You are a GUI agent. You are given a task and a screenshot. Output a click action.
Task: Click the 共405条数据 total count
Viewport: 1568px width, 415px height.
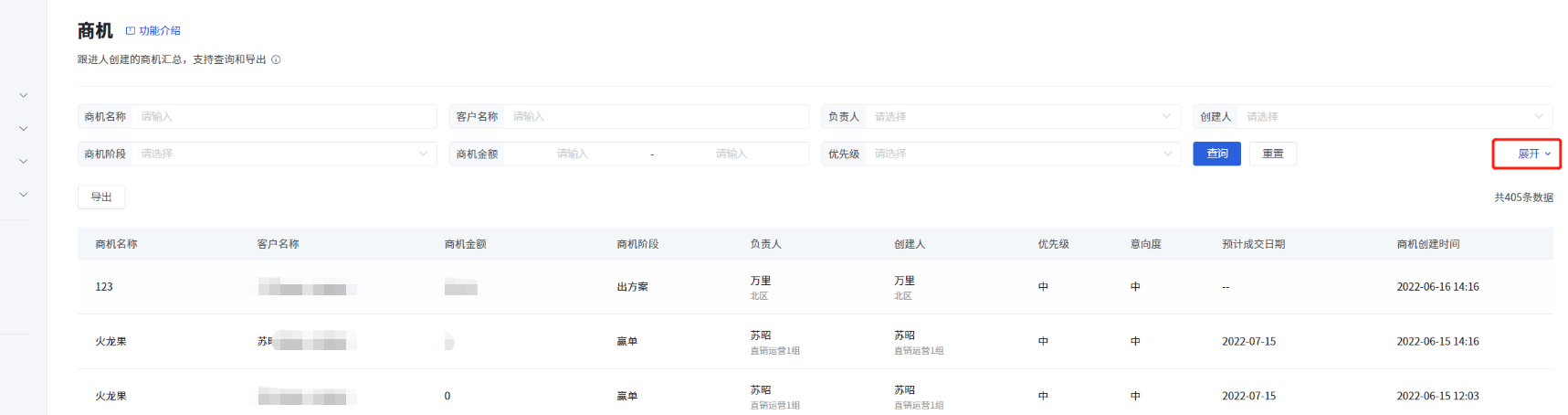pyautogui.click(x=1523, y=197)
